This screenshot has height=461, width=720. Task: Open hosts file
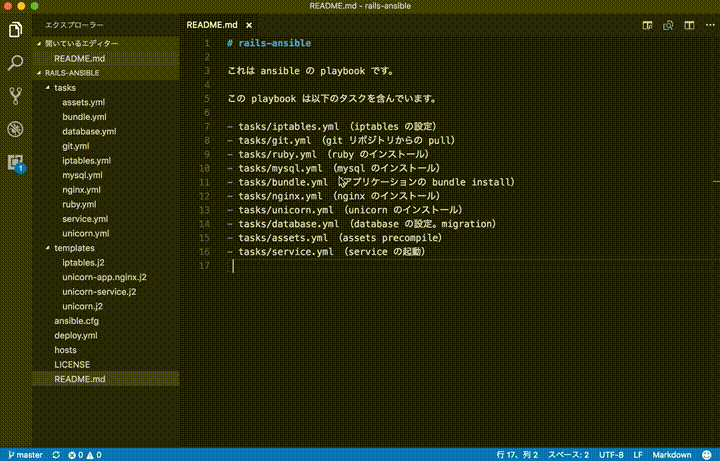click(65, 350)
